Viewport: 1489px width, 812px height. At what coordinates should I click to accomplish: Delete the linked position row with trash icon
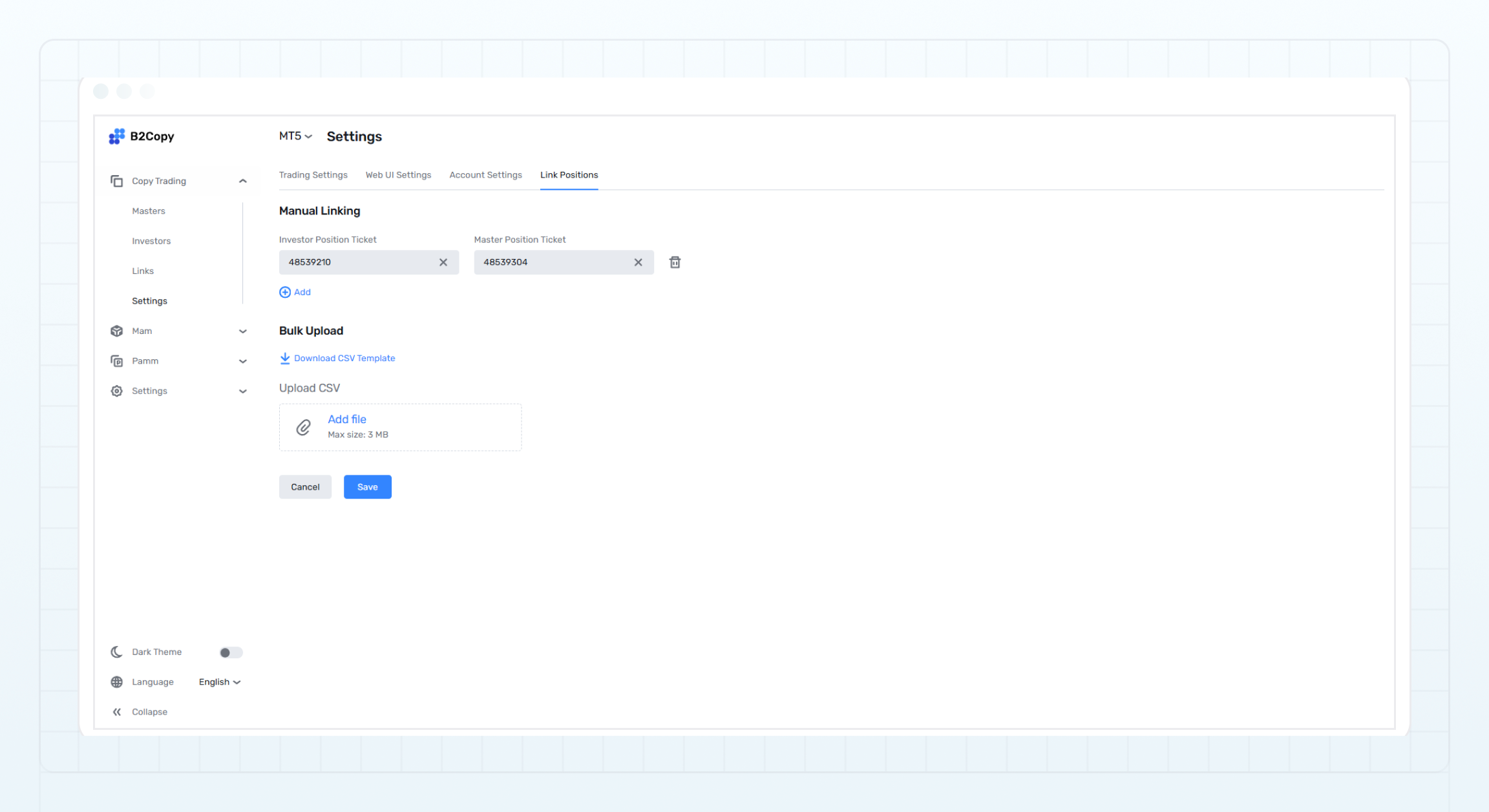pyautogui.click(x=675, y=262)
